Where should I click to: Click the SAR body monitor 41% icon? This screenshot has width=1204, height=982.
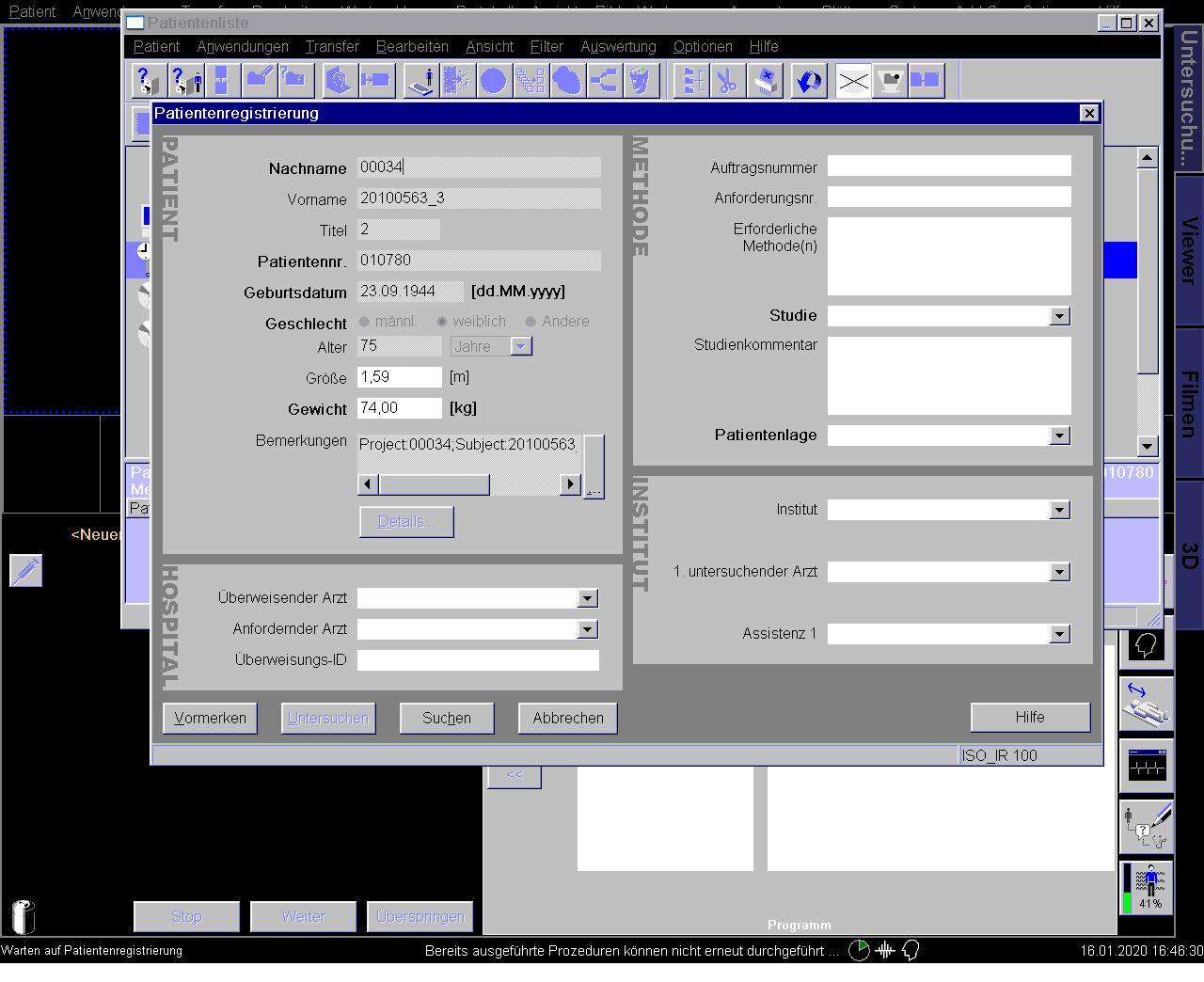click(1147, 888)
